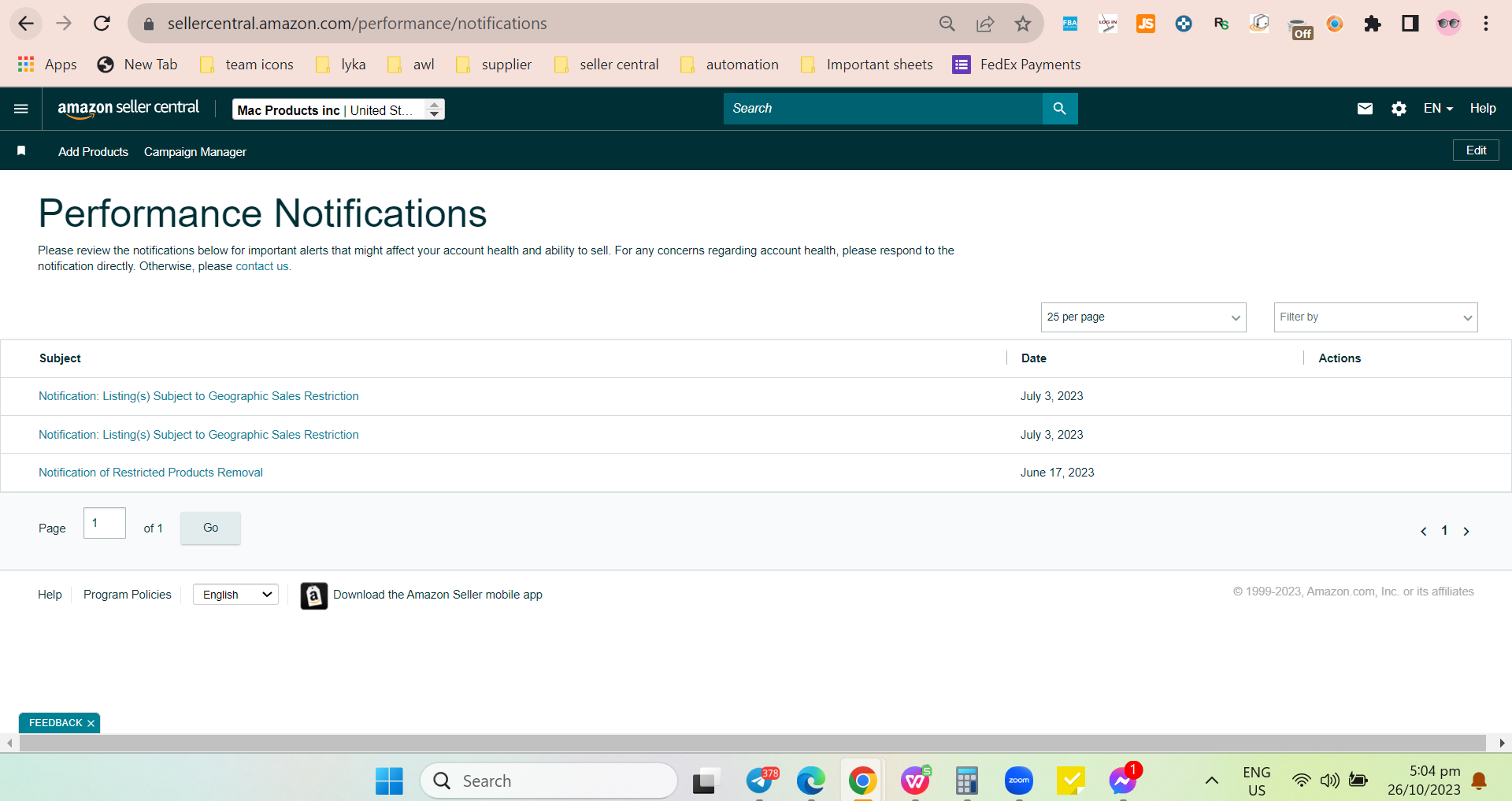Open Microsoft Edge from the taskbar

[x=811, y=781]
